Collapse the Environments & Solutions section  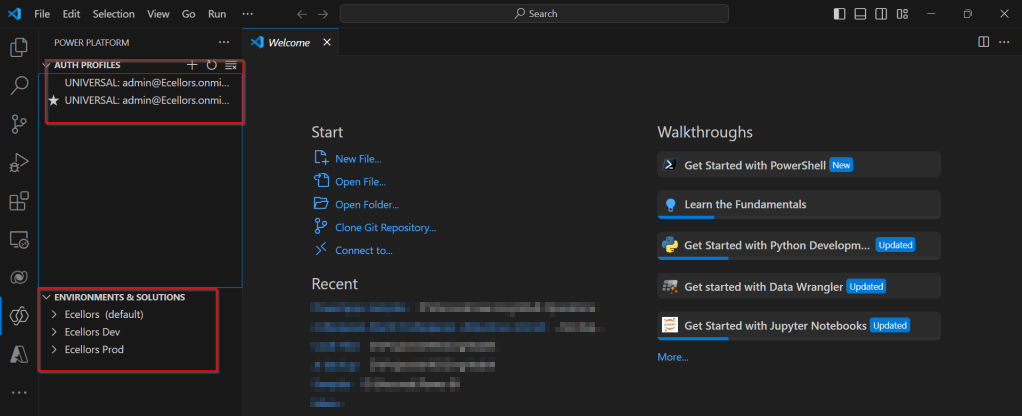coord(46,297)
